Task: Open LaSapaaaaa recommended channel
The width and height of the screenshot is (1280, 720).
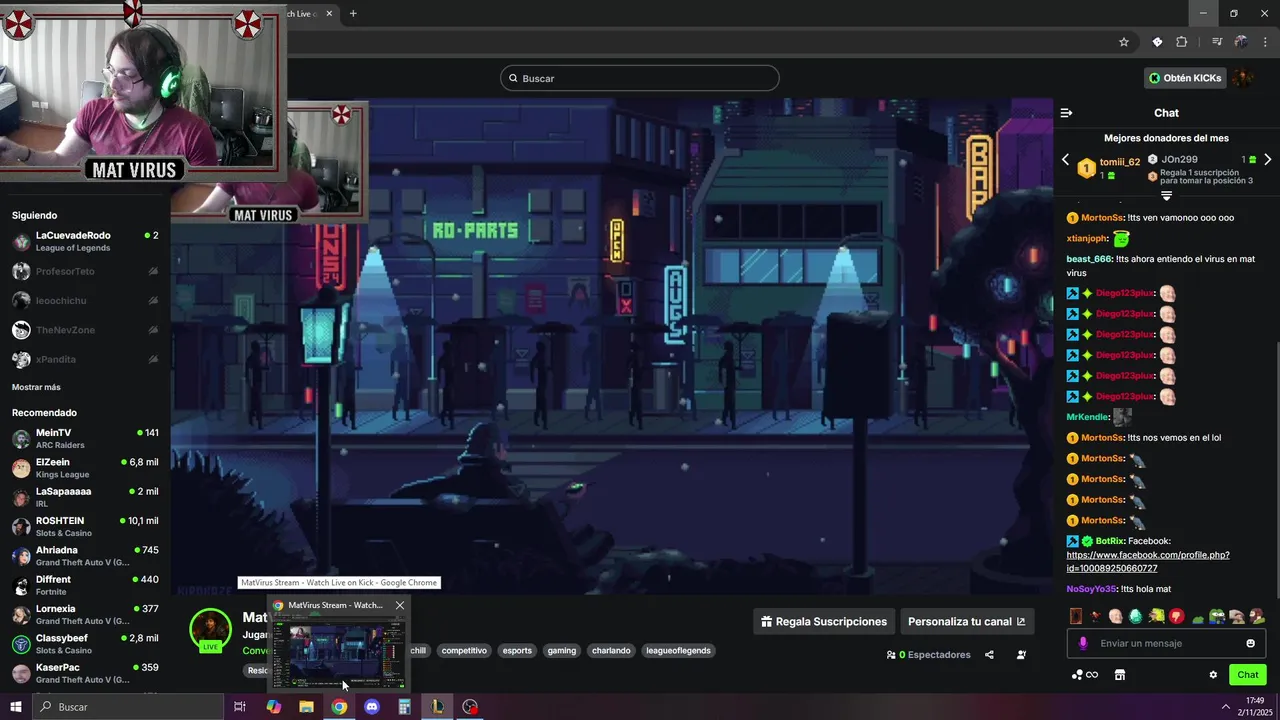Action: [x=85, y=497]
